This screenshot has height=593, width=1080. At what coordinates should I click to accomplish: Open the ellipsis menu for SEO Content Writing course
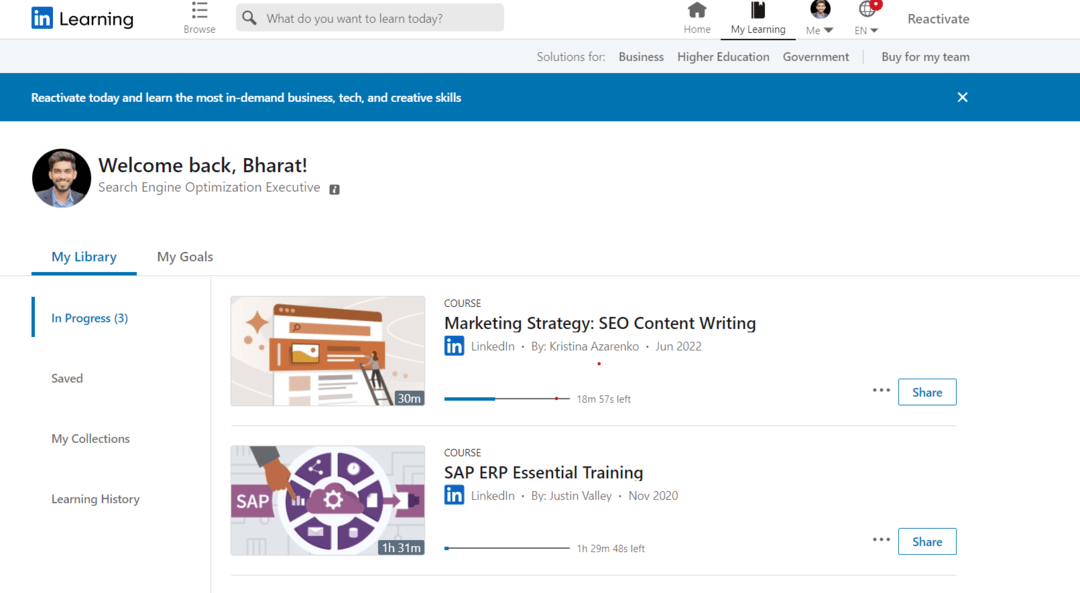click(x=880, y=391)
